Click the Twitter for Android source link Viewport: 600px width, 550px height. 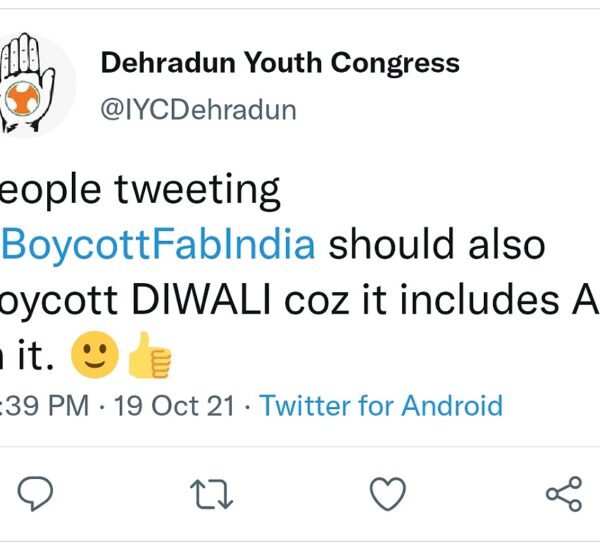tap(381, 406)
